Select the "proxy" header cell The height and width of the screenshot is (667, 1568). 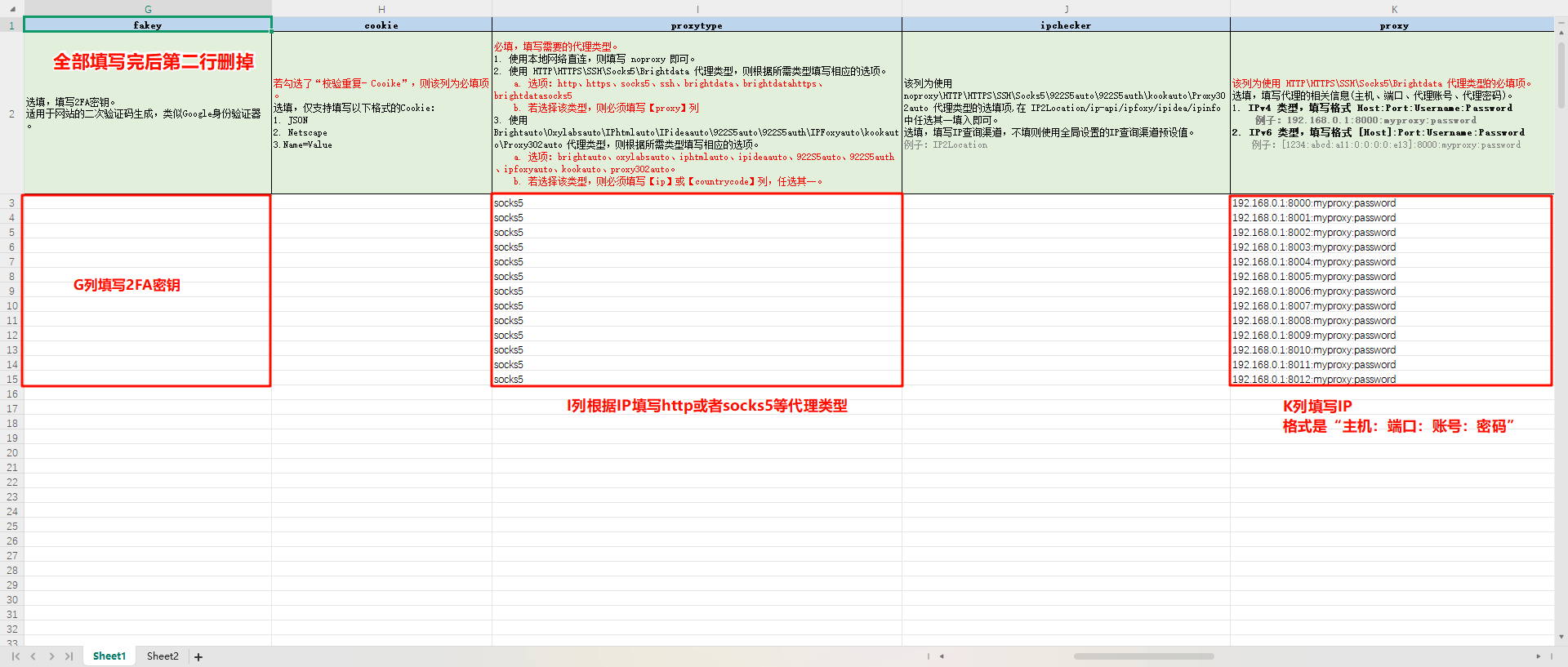pyautogui.click(x=1394, y=25)
